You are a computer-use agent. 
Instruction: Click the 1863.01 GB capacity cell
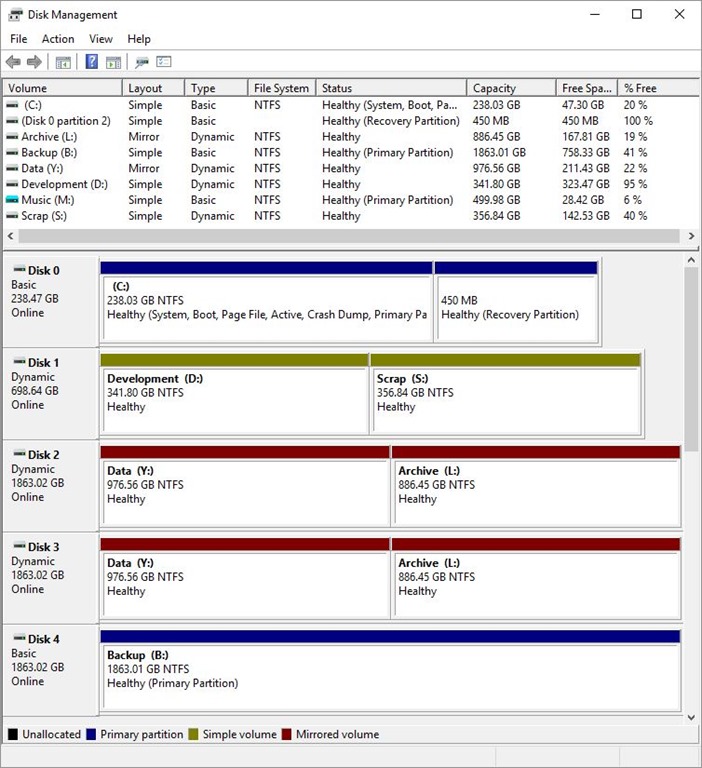[x=499, y=152]
